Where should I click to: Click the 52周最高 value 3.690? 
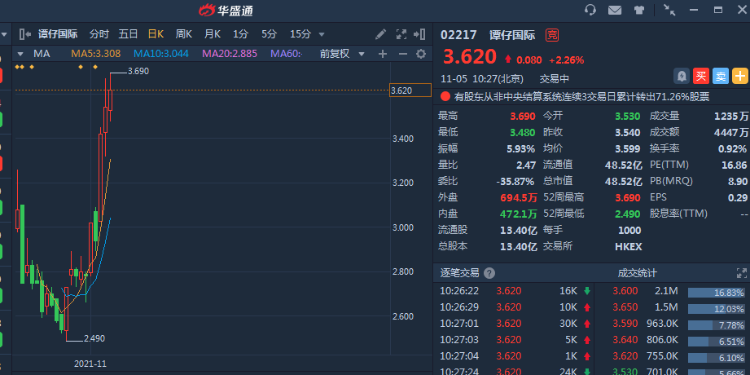point(628,197)
